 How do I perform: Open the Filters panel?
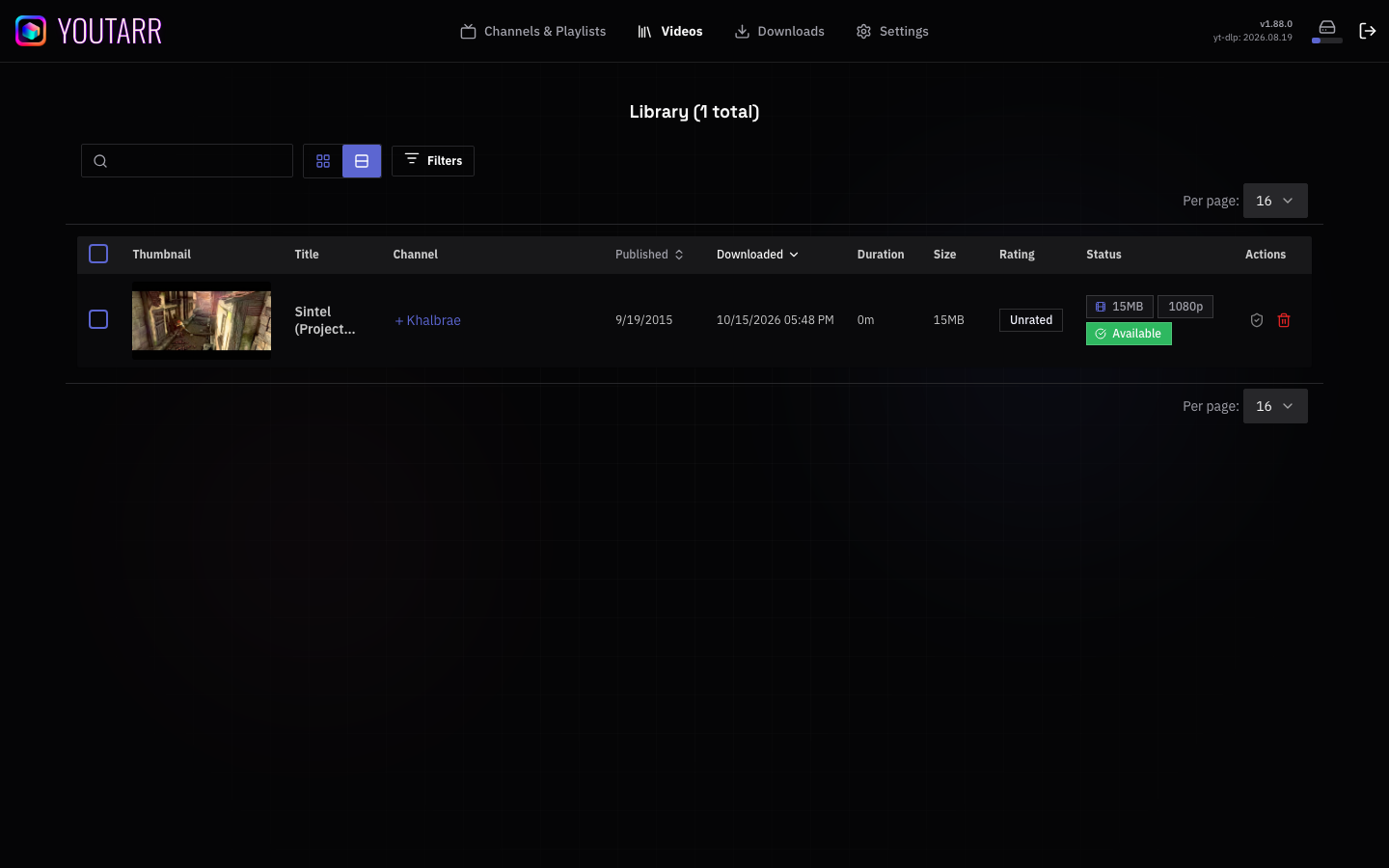(433, 160)
